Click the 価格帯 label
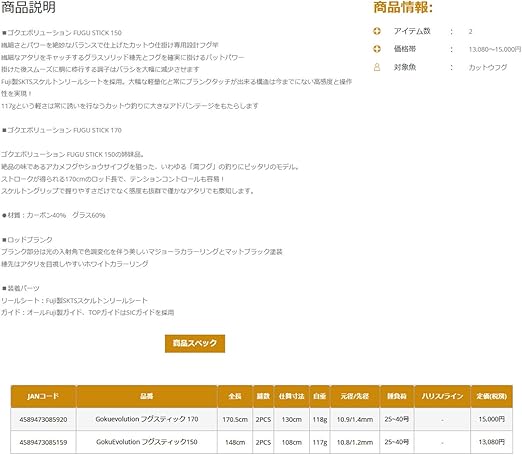Viewport: 522px width, 455px height. [405, 49]
